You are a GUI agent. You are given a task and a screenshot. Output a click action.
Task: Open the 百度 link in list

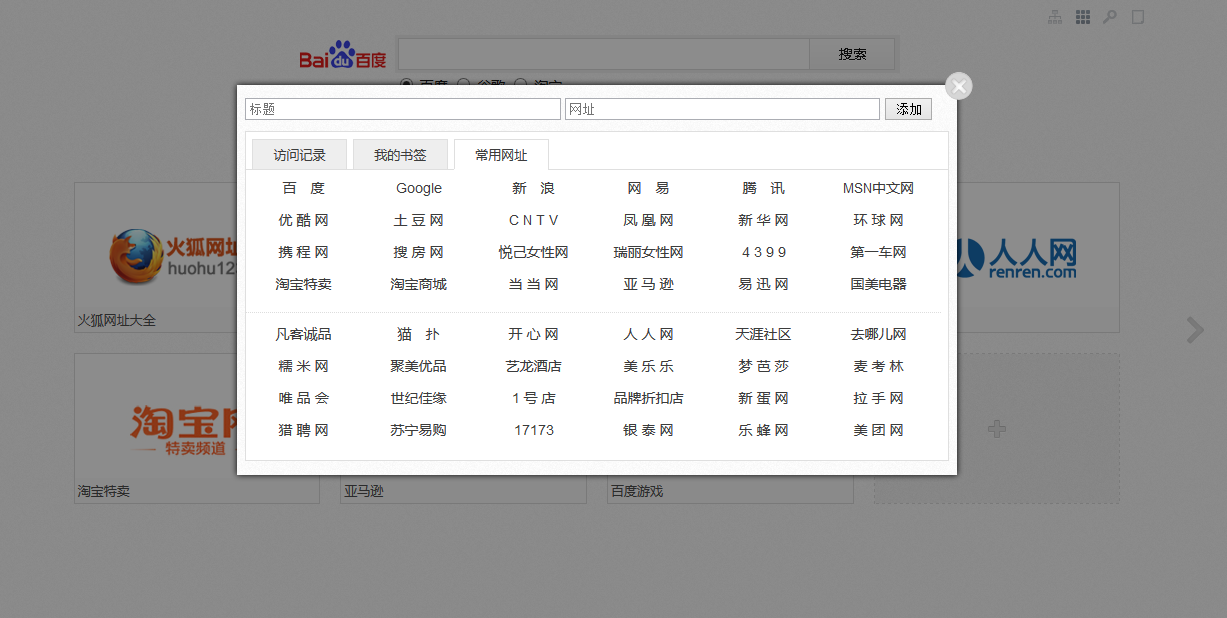[304, 188]
